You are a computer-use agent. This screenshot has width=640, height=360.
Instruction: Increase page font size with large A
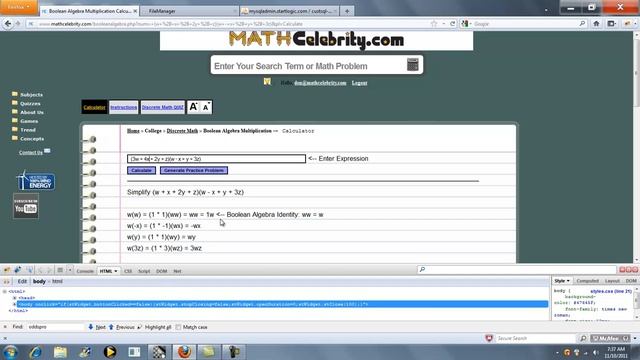coord(193,107)
